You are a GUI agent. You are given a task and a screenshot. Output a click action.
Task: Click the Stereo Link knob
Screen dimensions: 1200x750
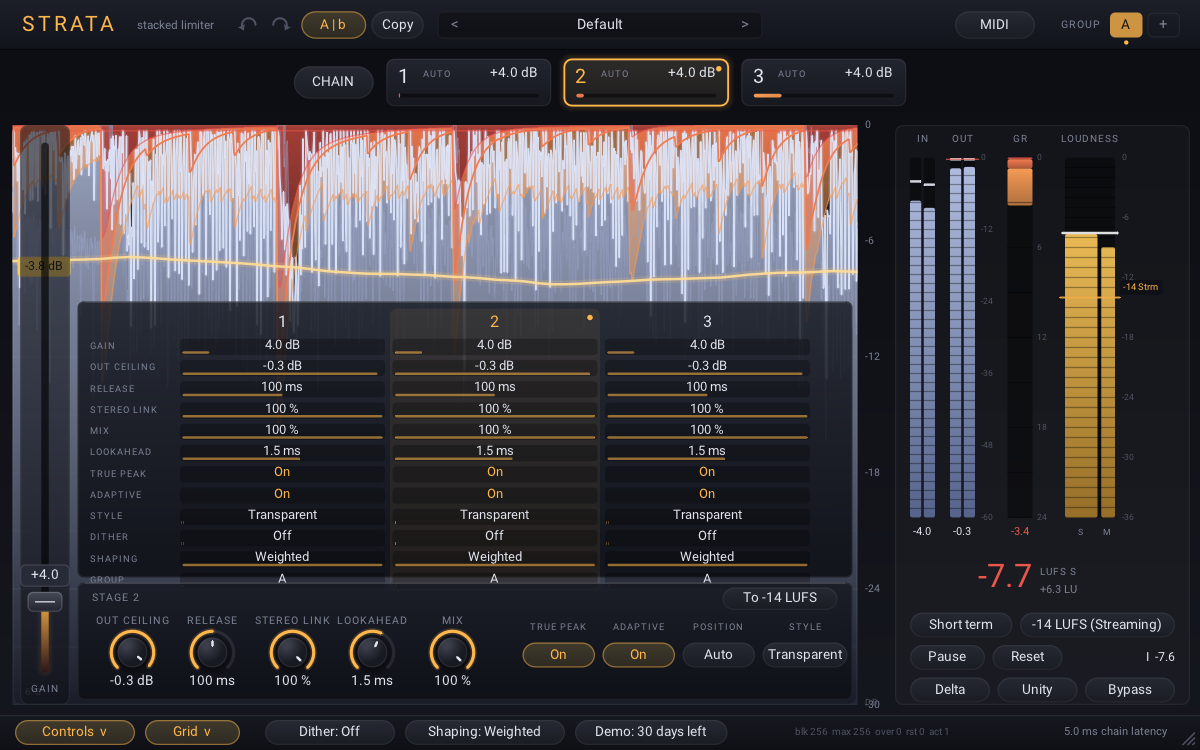pyautogui.click(x=291, y=652)
